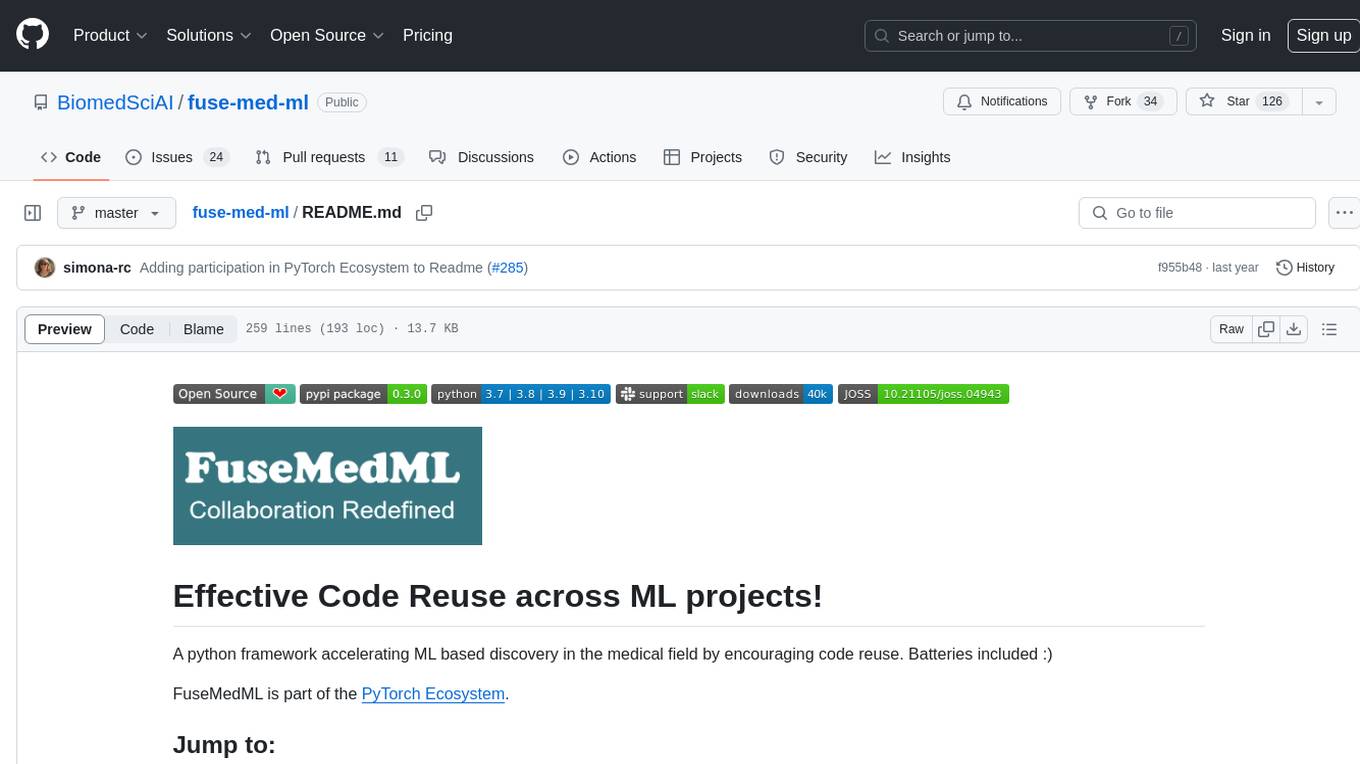Switch to the Pull requests tab
The height and width of the screenshot is (764, 1360).
pyautogui.click(x=329, y=157)
